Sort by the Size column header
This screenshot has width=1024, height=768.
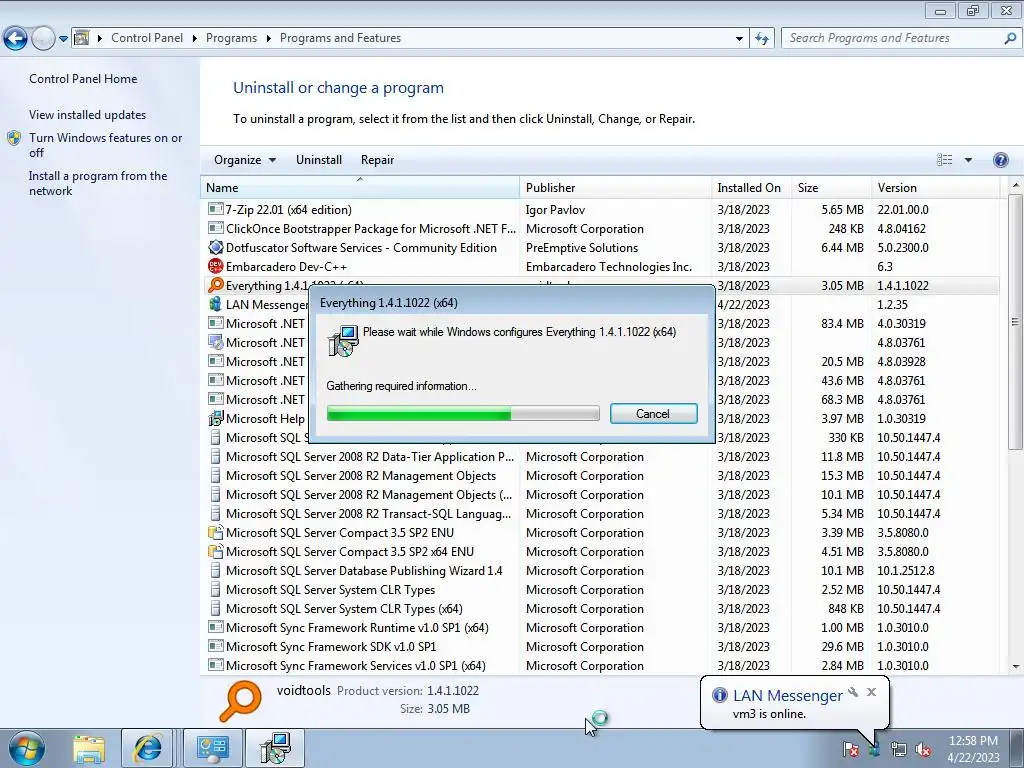tap(831, 187)
